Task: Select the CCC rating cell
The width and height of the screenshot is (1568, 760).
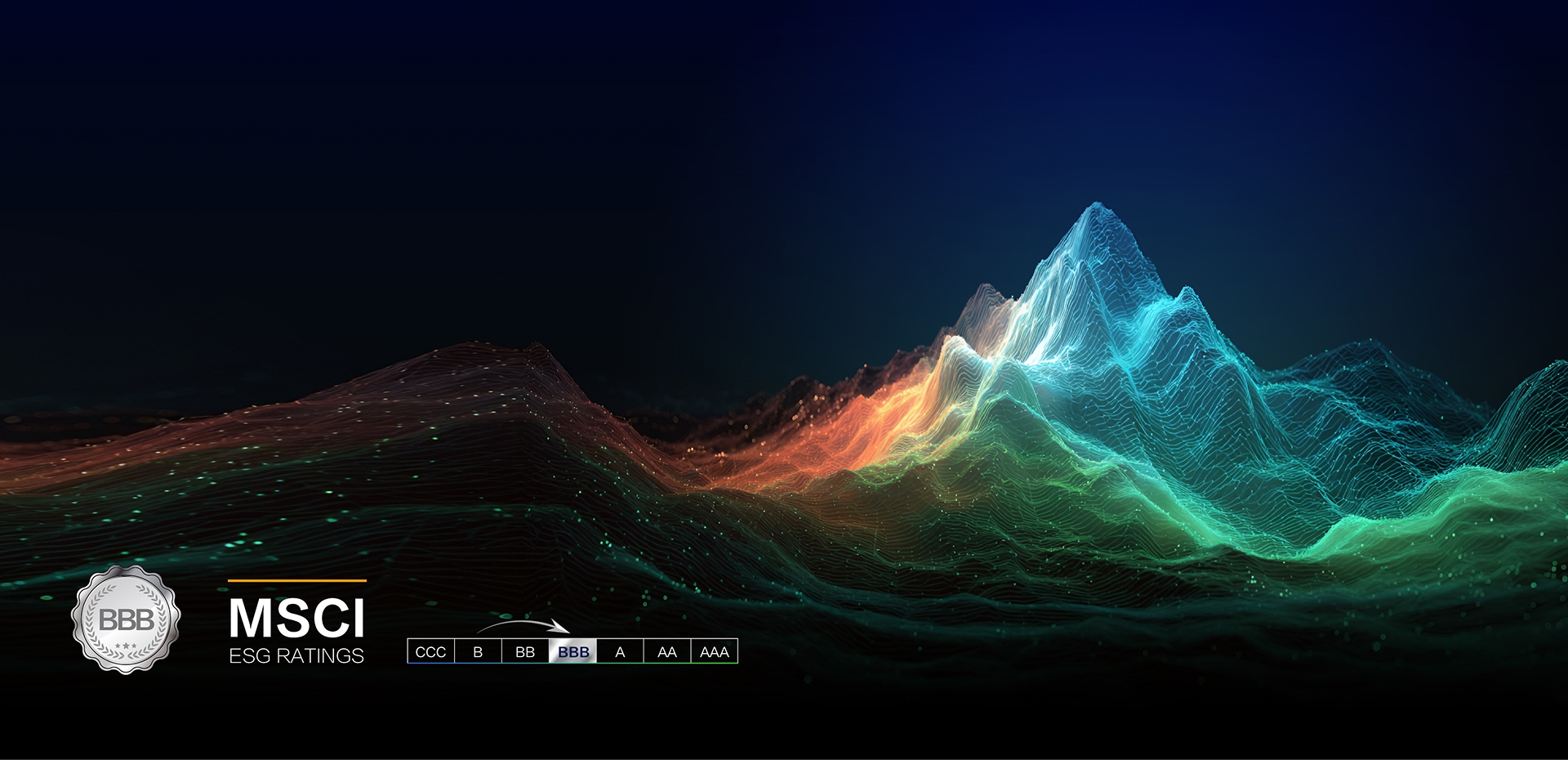Action: pyautogui.click(x=430, y=652)
